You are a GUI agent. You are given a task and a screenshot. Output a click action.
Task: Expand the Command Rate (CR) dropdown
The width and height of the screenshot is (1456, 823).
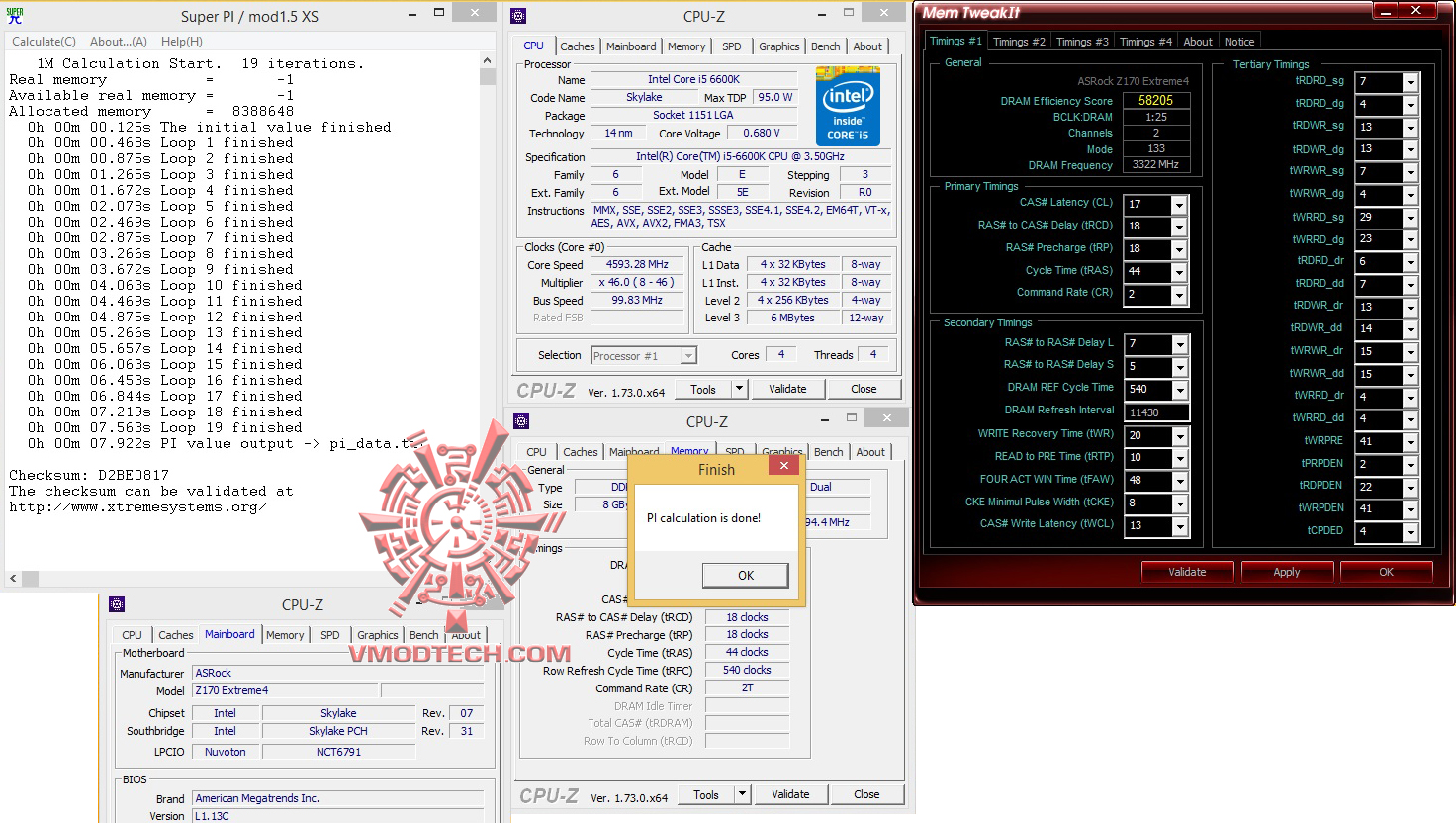click(x=1179, y=296)
